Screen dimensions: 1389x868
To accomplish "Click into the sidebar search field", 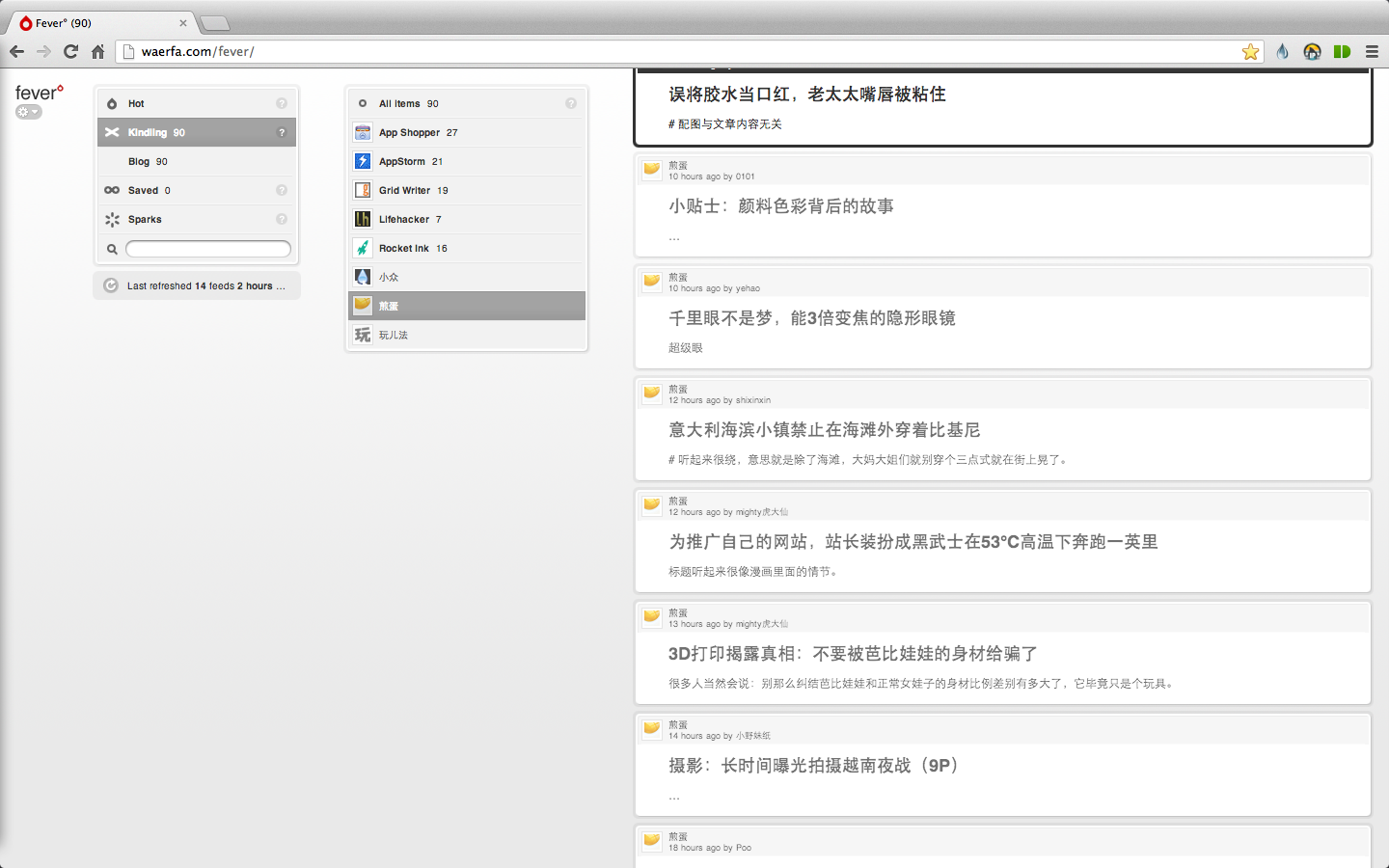I will [x=208, y=249].
